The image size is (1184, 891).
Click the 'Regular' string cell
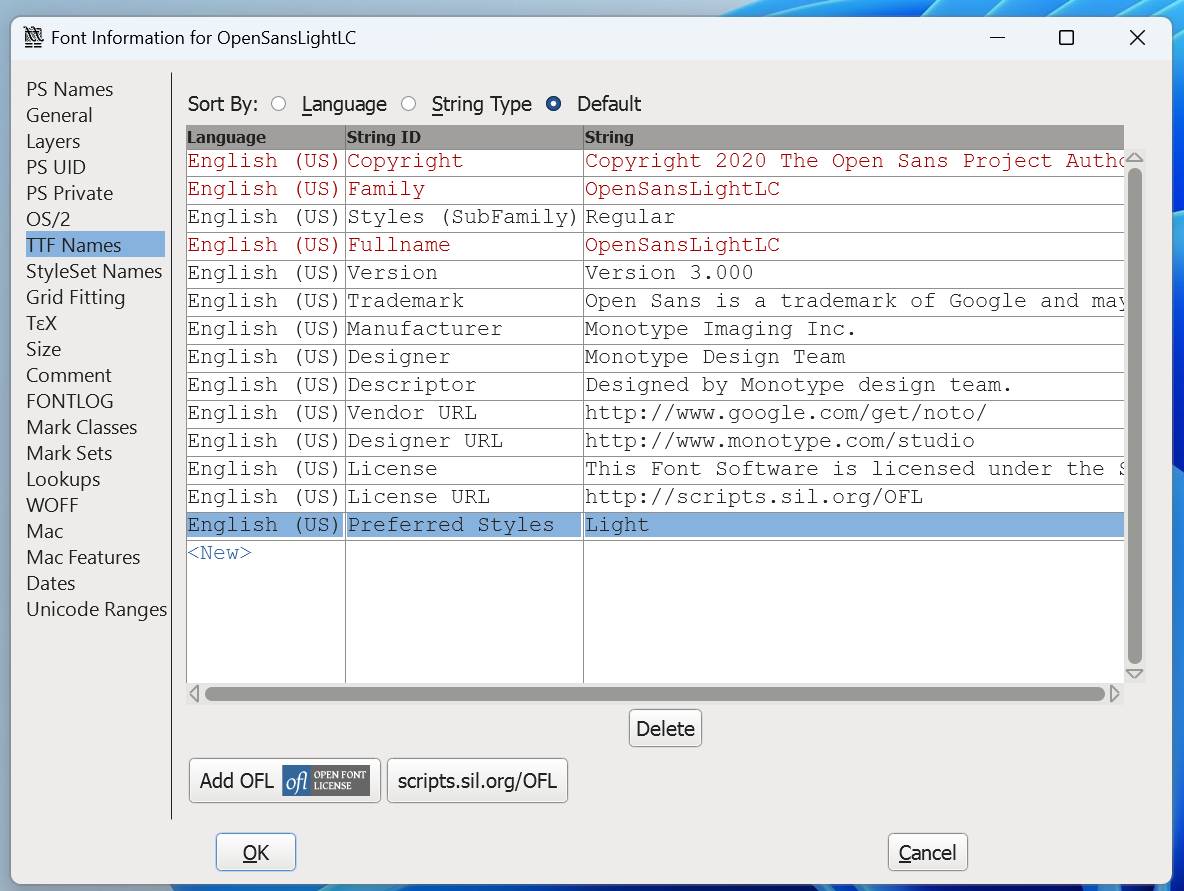pos(854,217)
